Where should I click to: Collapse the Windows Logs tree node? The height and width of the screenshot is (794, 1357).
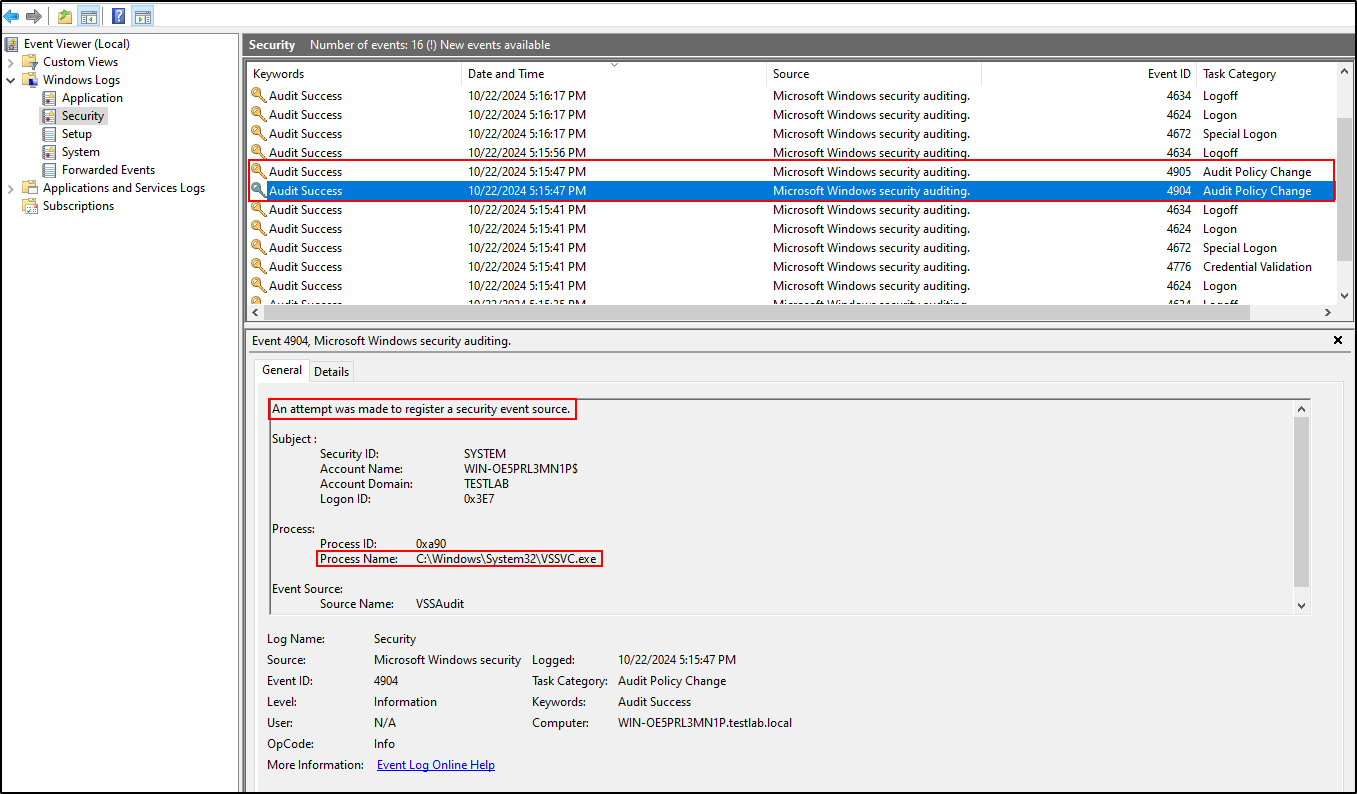coord(11,80)
